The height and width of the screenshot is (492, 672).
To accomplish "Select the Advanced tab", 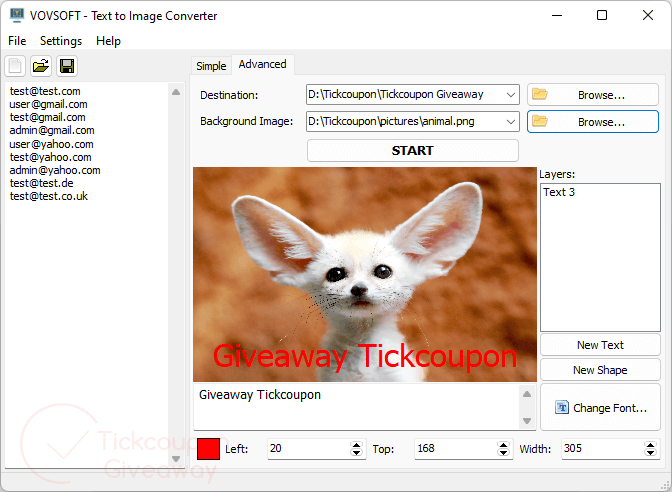I will click(x=262, y=64).
